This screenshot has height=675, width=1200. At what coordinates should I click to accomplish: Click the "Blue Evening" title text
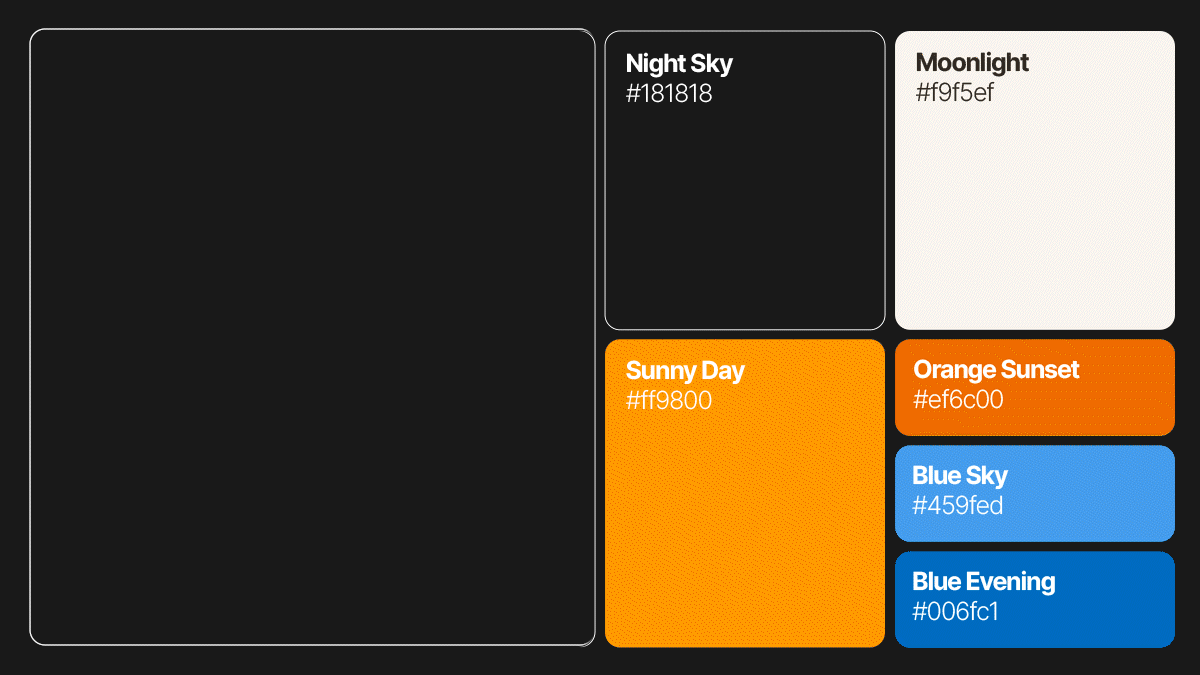click(983, 582)
